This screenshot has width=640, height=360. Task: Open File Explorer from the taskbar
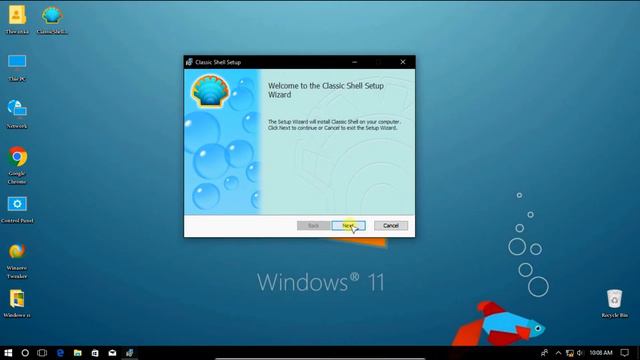[78, 353]
